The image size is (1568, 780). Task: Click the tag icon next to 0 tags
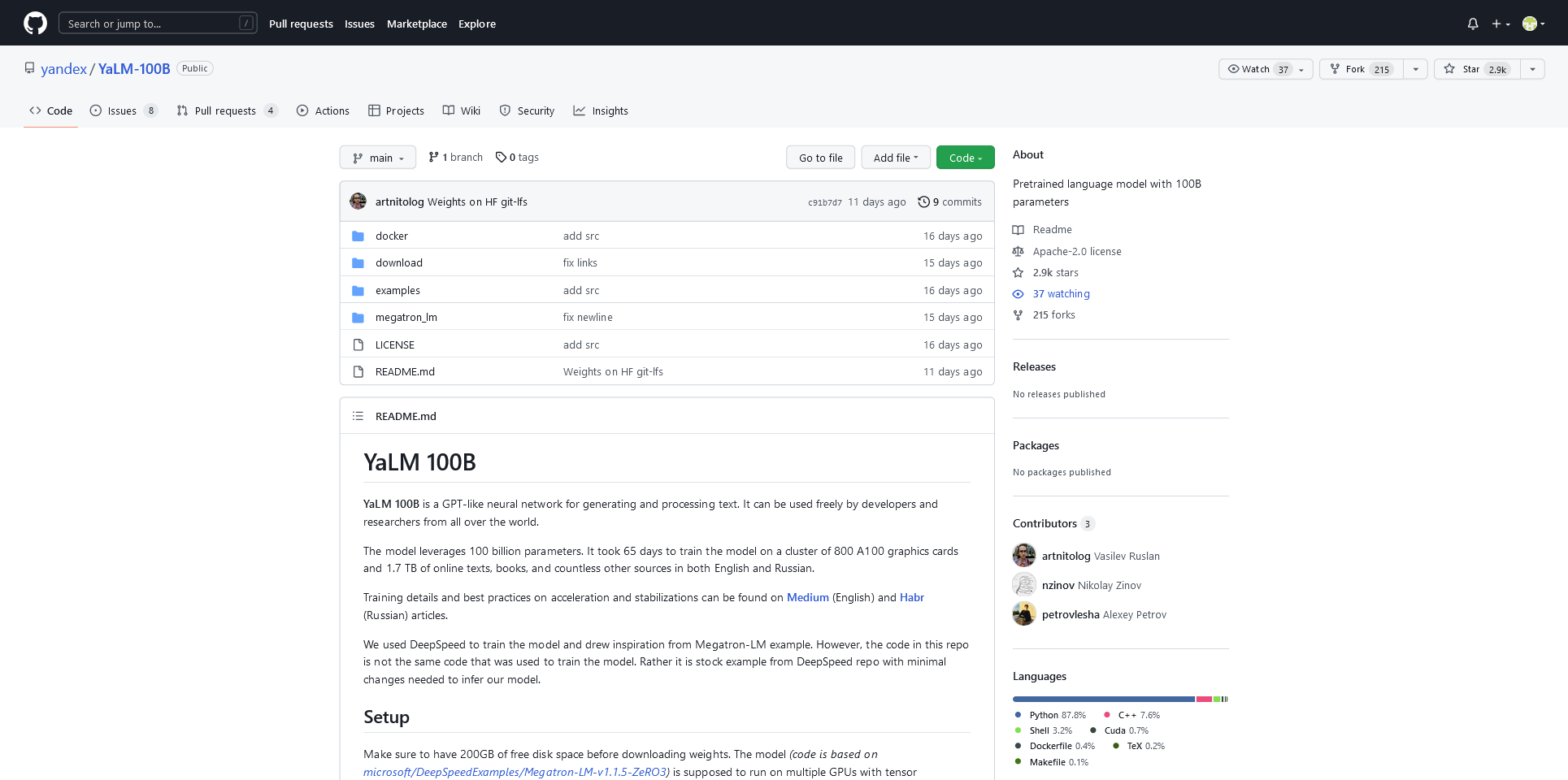[501, 157]
